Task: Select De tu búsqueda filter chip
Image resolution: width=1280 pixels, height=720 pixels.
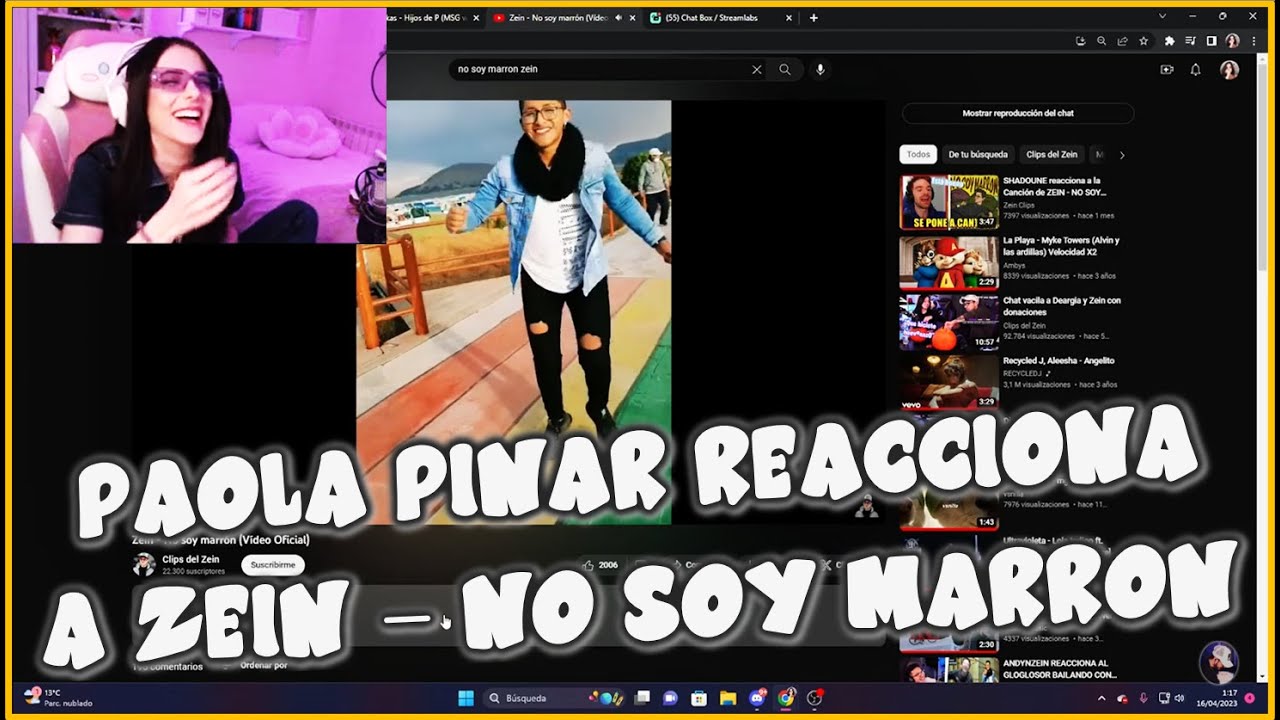Action: click(x=978, y=155)
